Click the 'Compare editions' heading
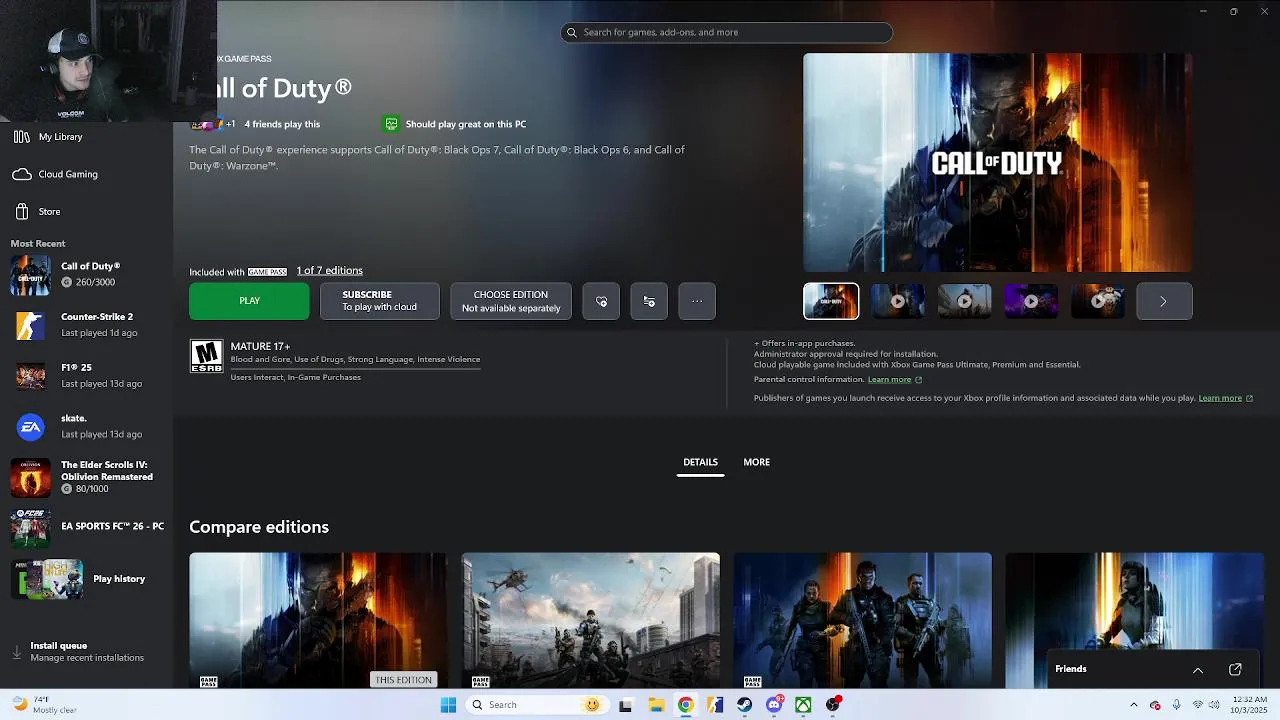 tap(259, 527)
